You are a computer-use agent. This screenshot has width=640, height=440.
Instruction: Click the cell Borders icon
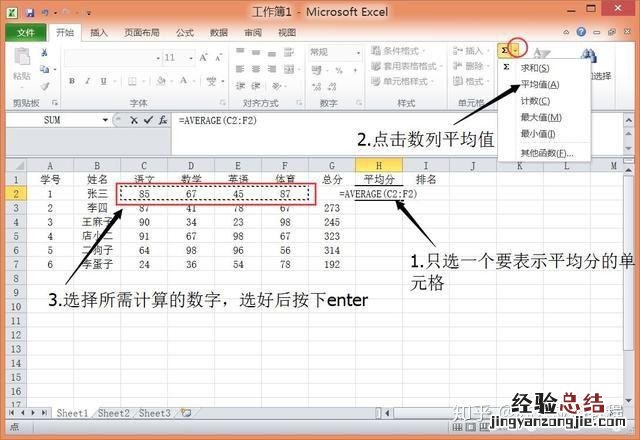[132, 81]
